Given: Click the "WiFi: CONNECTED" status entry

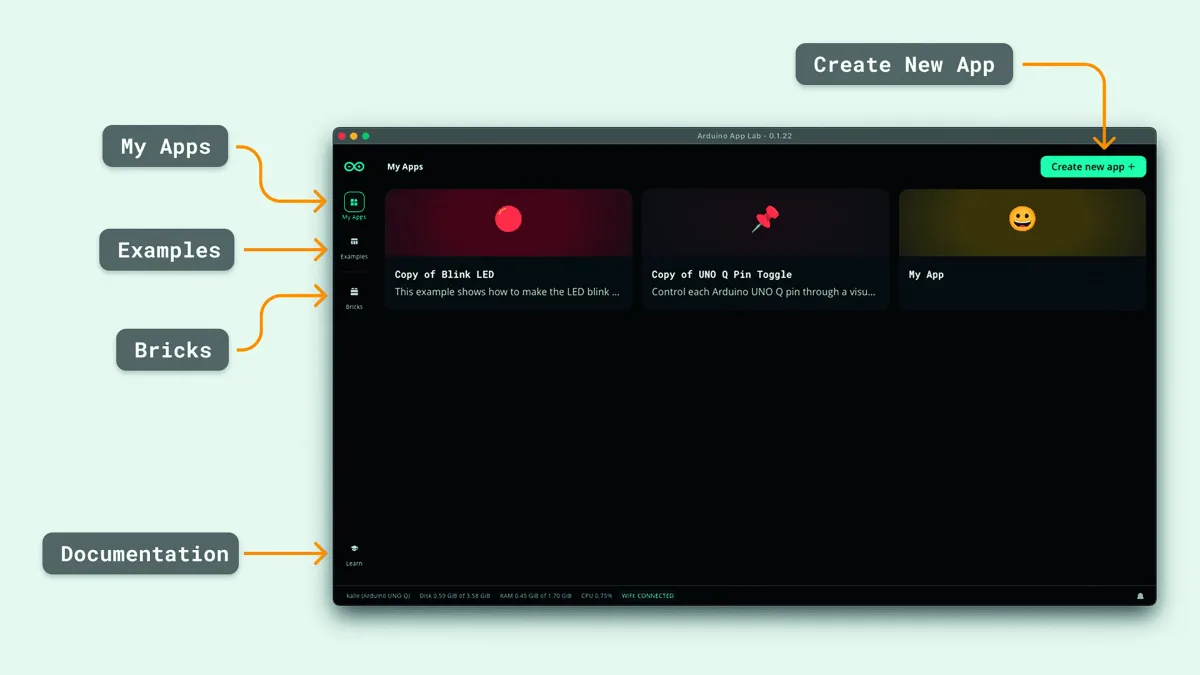Looking at the screenshot, I should (648, 596).
